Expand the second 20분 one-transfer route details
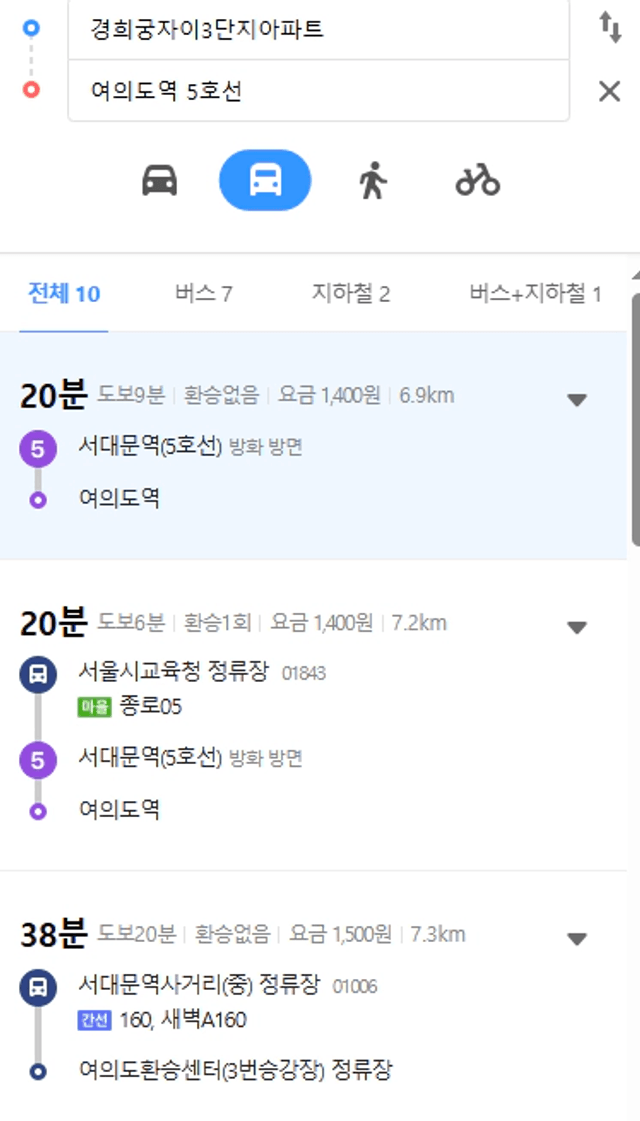640x1121 pixels. click(576, 627)
